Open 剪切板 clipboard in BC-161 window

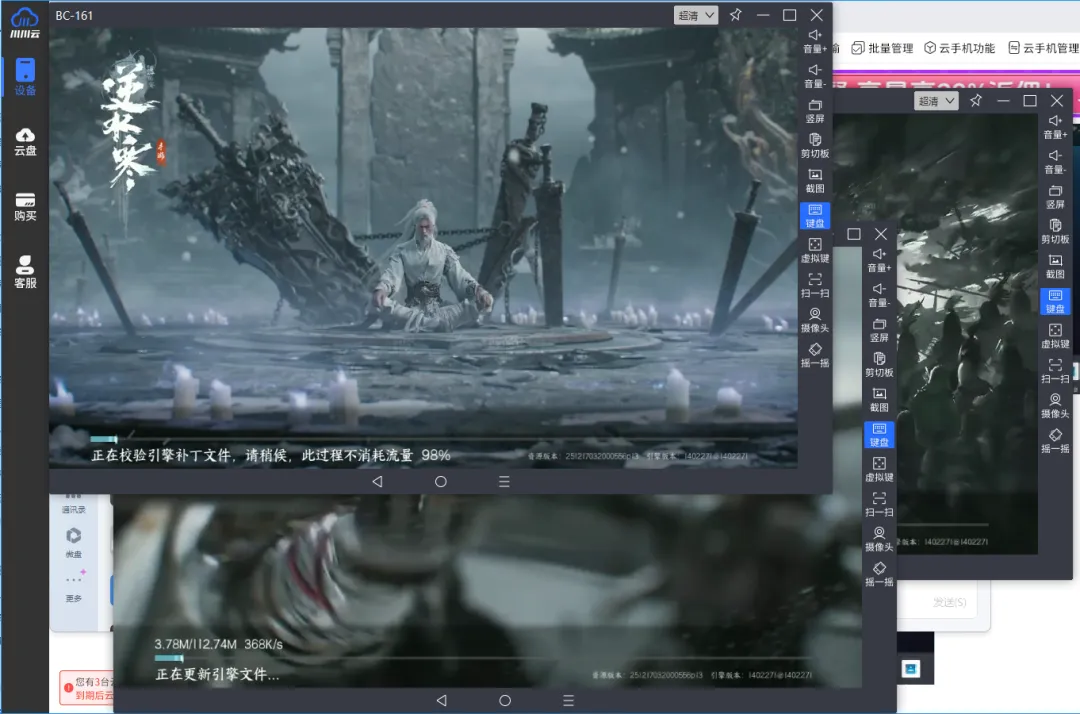click(815, 146)
